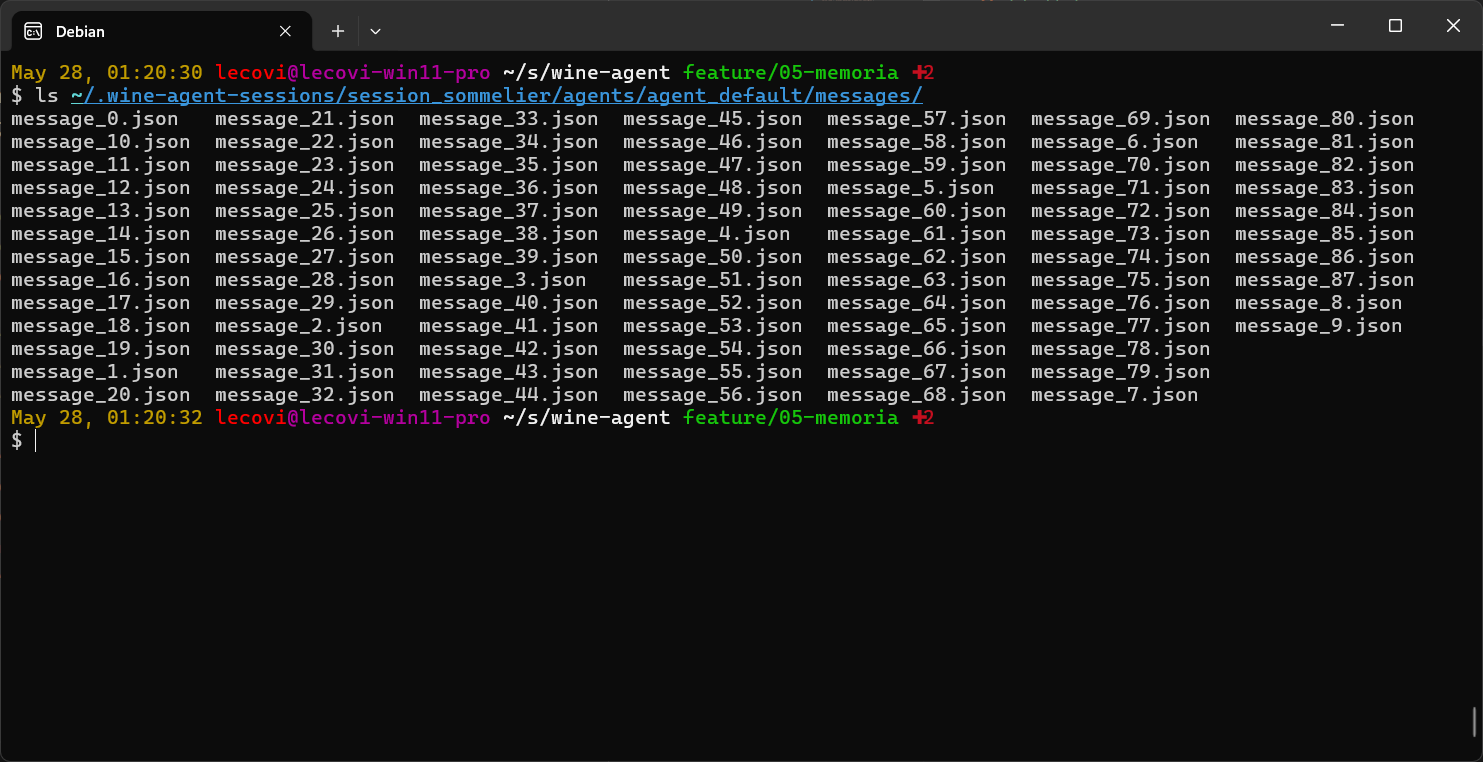Click message_37.json file name
This screenshot has height=762, width=1483.
[508, 211]
